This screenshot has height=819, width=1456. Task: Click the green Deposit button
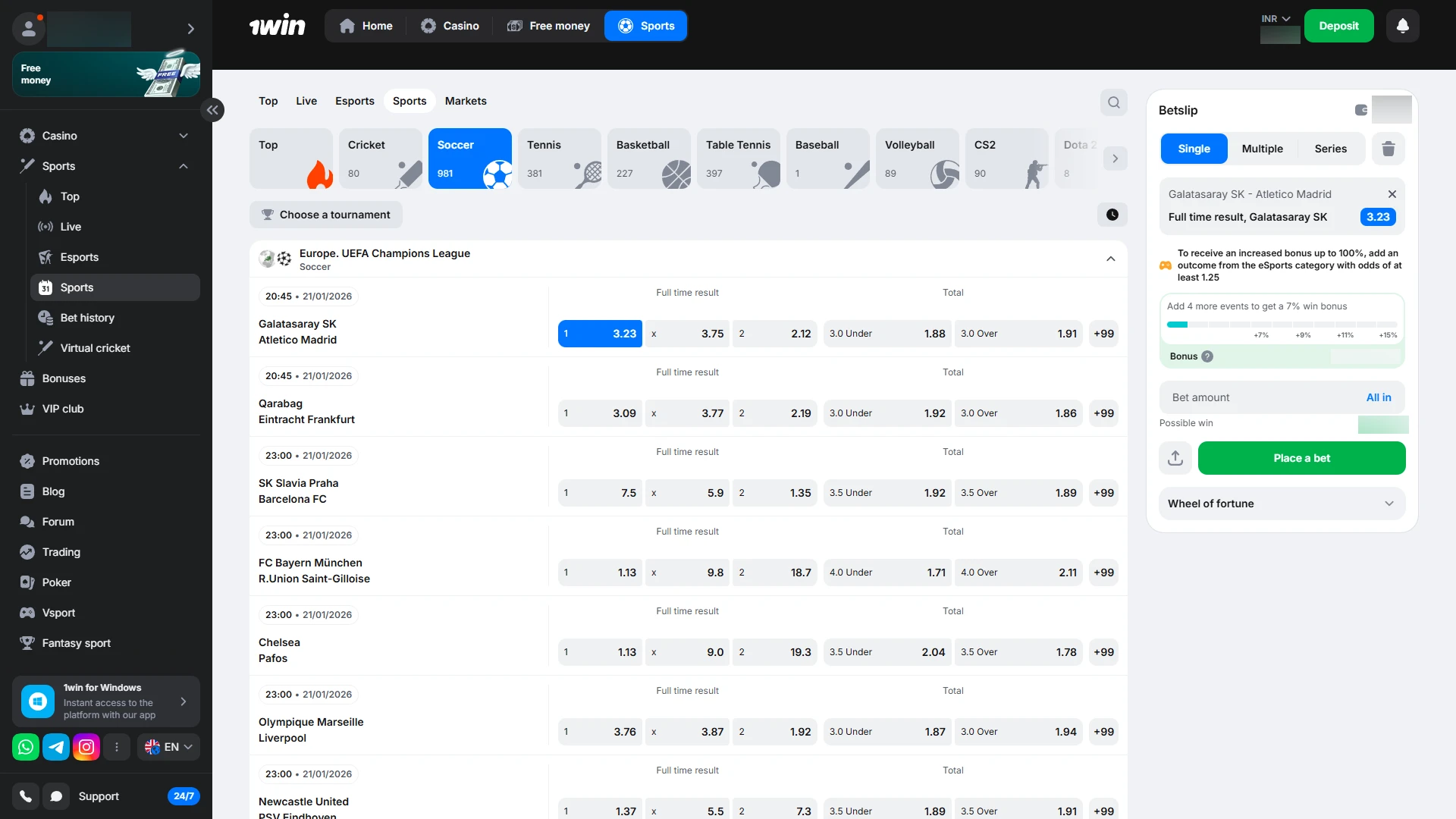pos(1338,26)
